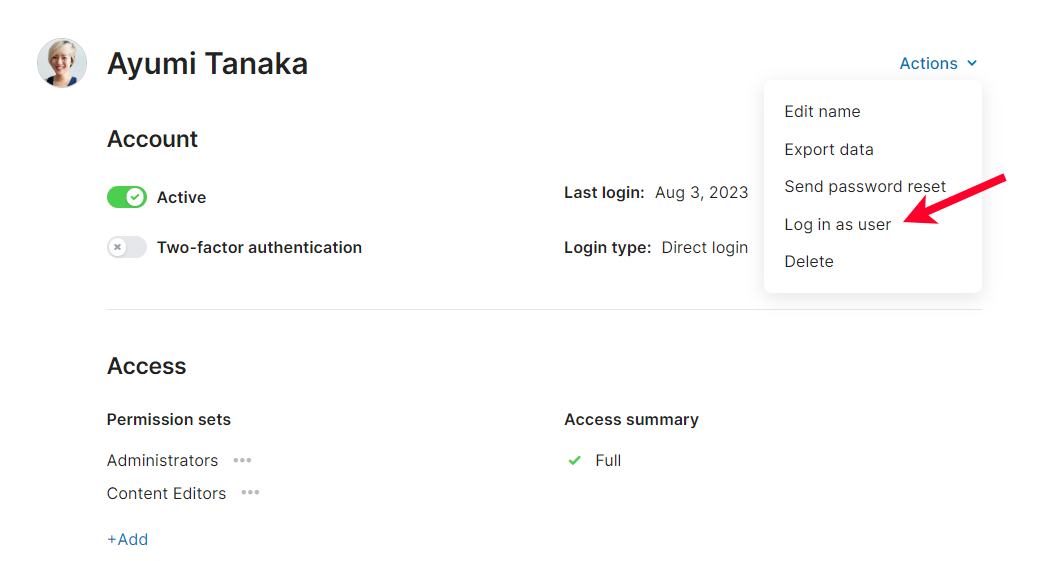The width and height of the screenshot is (1039, 561).
Task: Click Ayumi Tanaka's profile avatar
Action: pos(62,63)
